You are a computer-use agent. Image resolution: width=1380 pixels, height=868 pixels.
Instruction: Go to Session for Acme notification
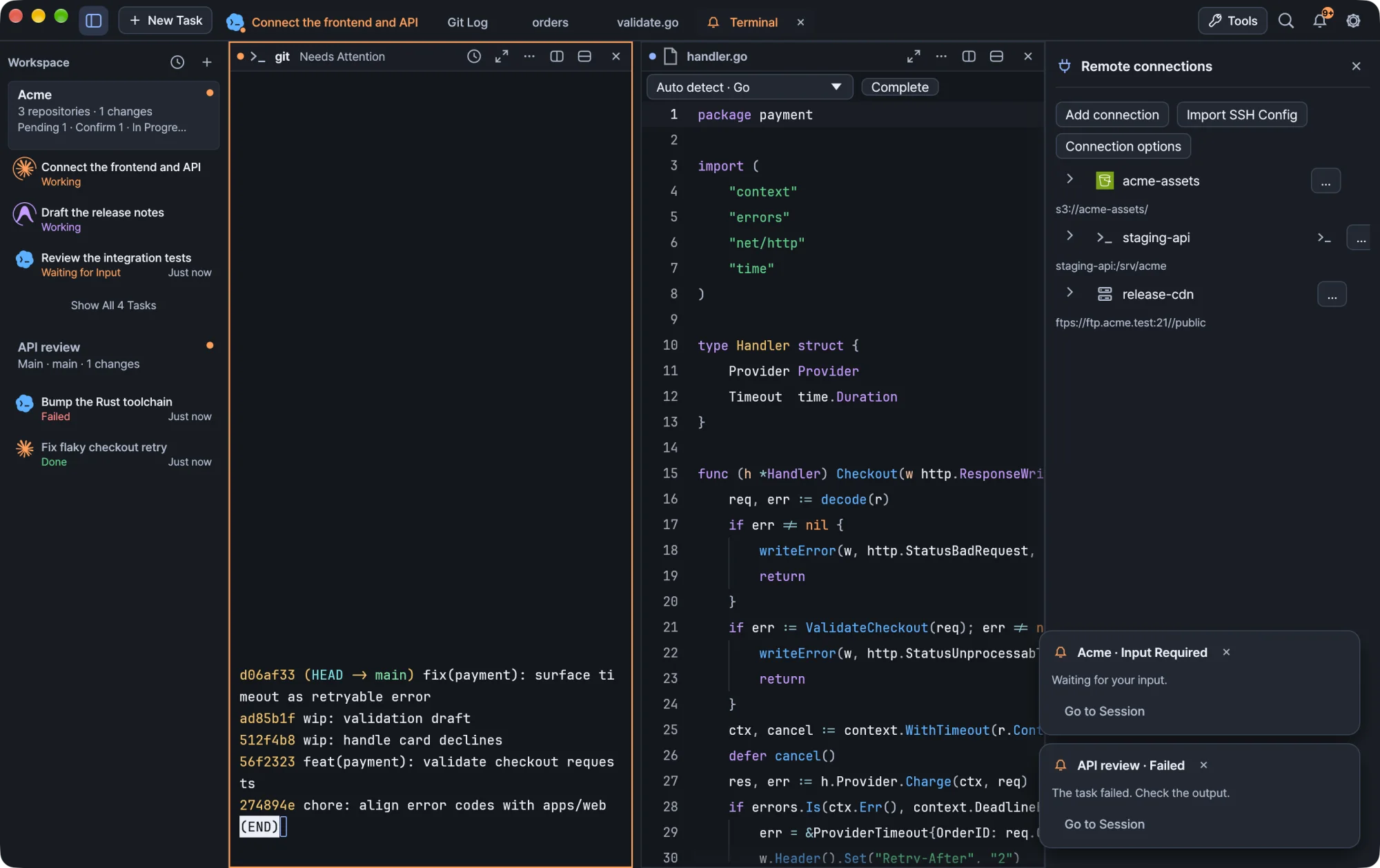(x=1104, y=711)
